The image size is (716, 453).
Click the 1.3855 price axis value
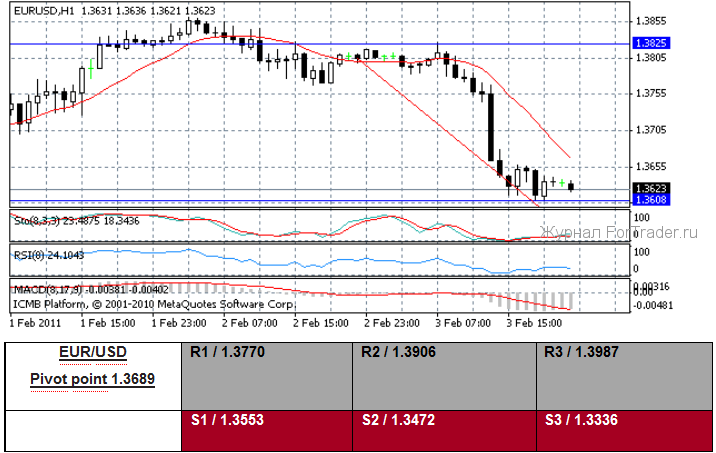[x=651, y=21]
